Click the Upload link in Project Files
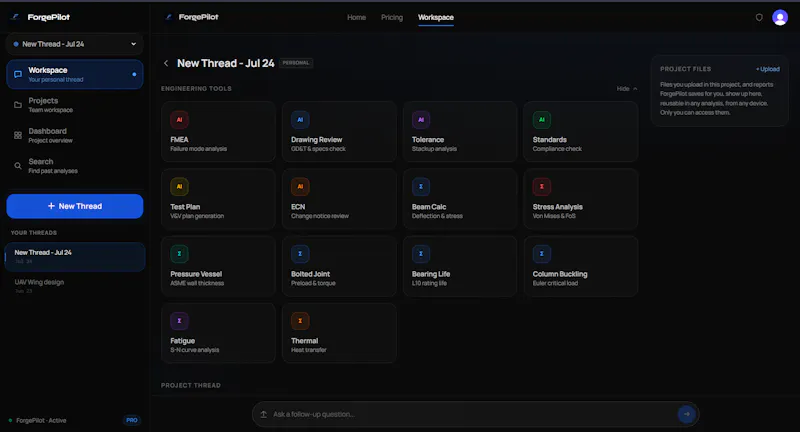This screenshot has height=432, width=800. pyautogui.click(x=768, y=69)
